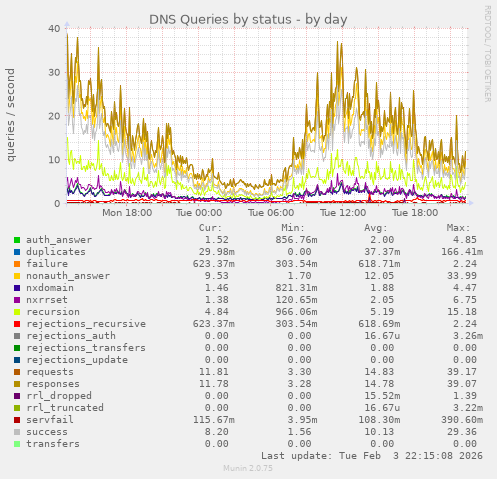Click the 'recursion' legend label
This screenshot has width=497, height=479.
click(53, 312)
